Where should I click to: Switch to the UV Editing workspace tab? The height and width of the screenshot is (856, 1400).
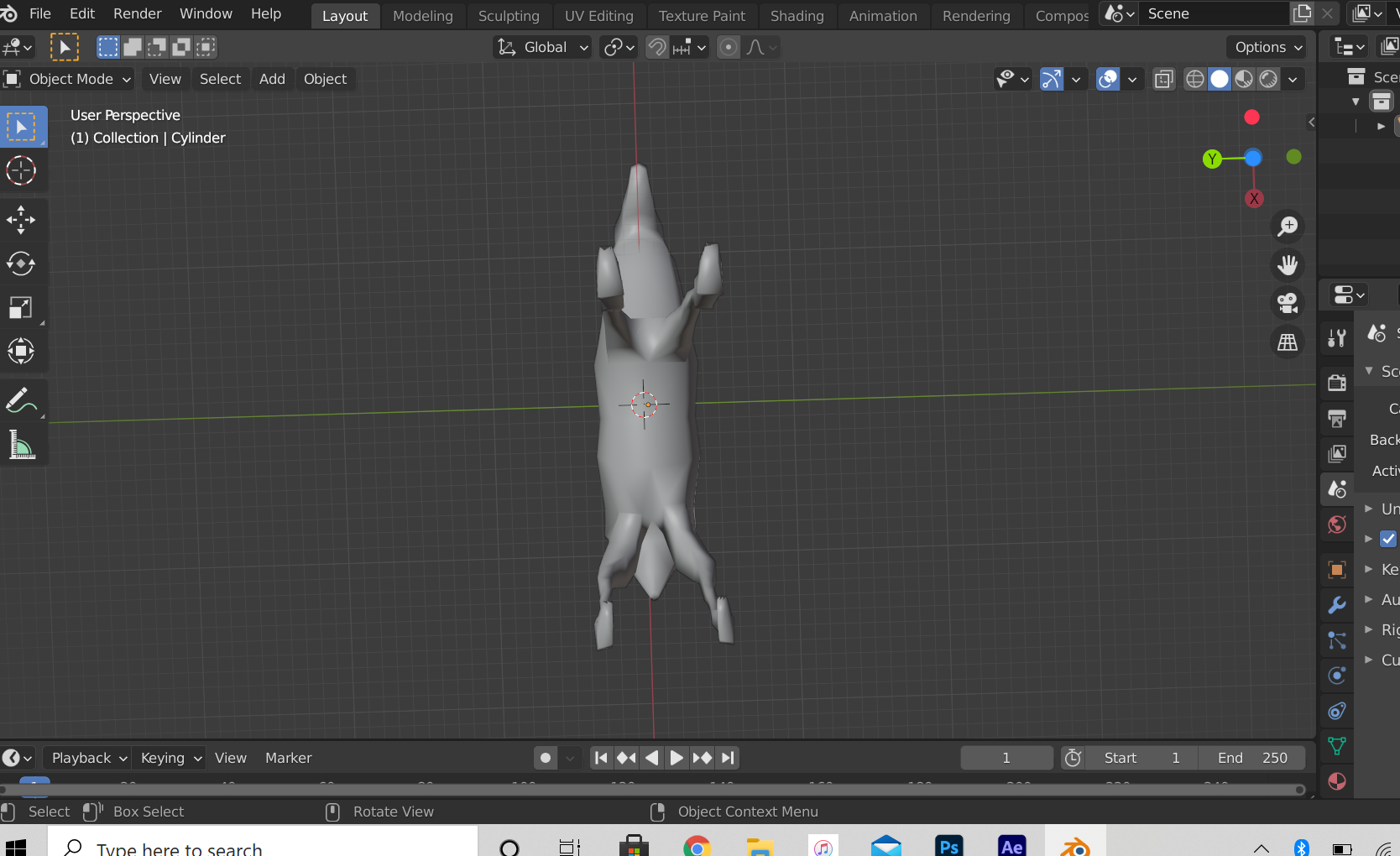pyautogui.click(x=599, y=15)
